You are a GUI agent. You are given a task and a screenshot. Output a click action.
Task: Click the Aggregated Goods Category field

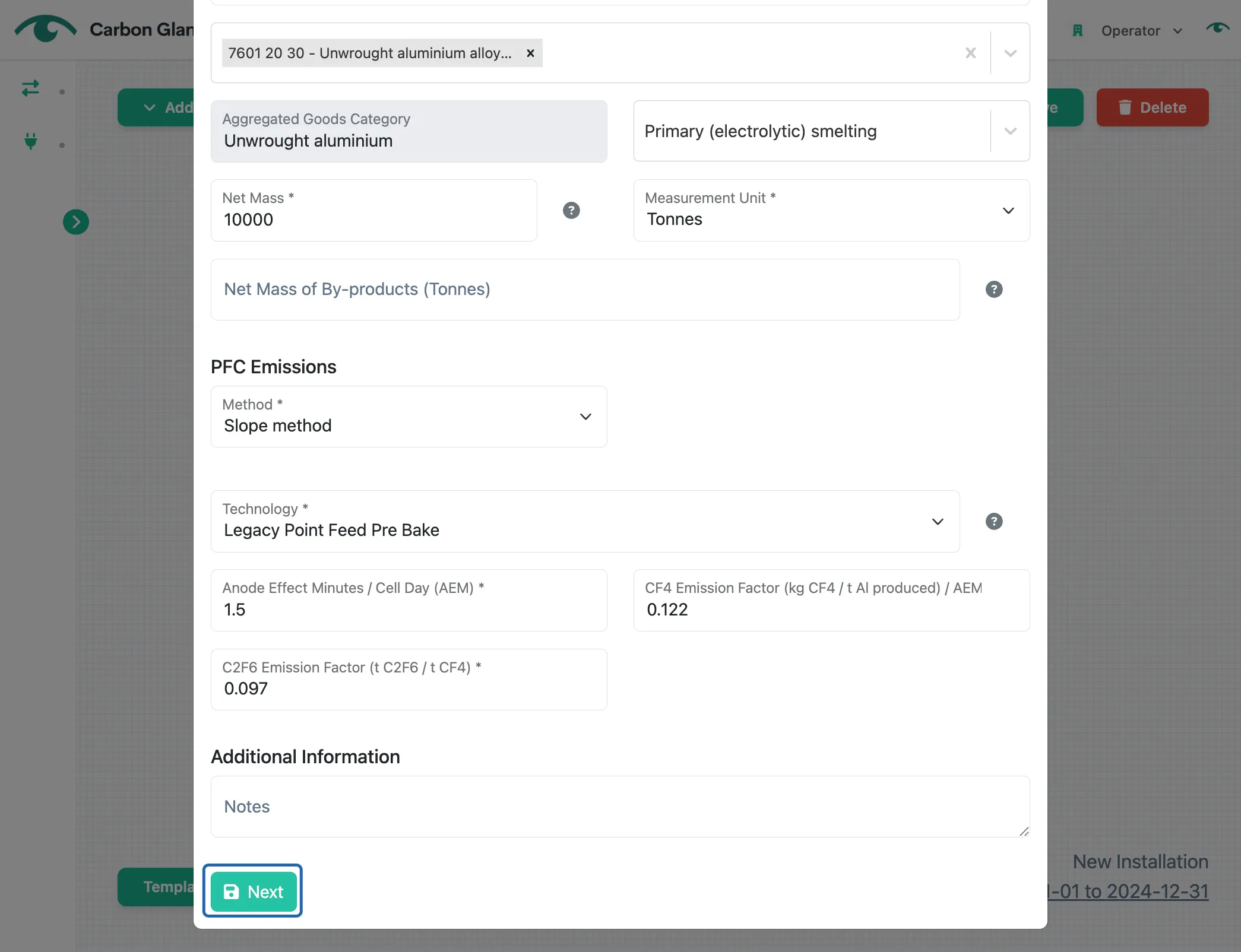pyautogui.click(x=409, y=131)
